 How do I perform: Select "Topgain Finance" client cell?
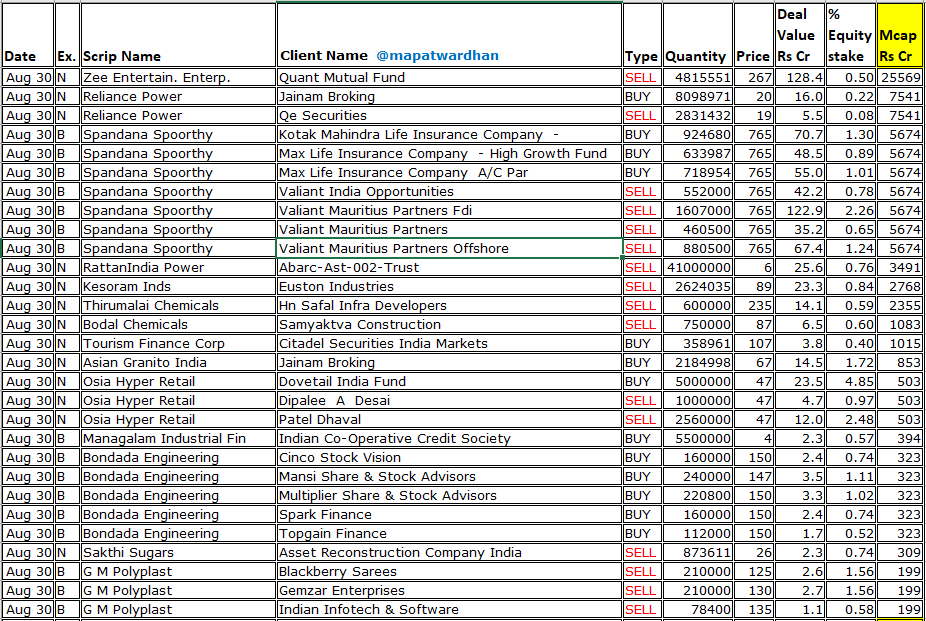tap(449, 534)
